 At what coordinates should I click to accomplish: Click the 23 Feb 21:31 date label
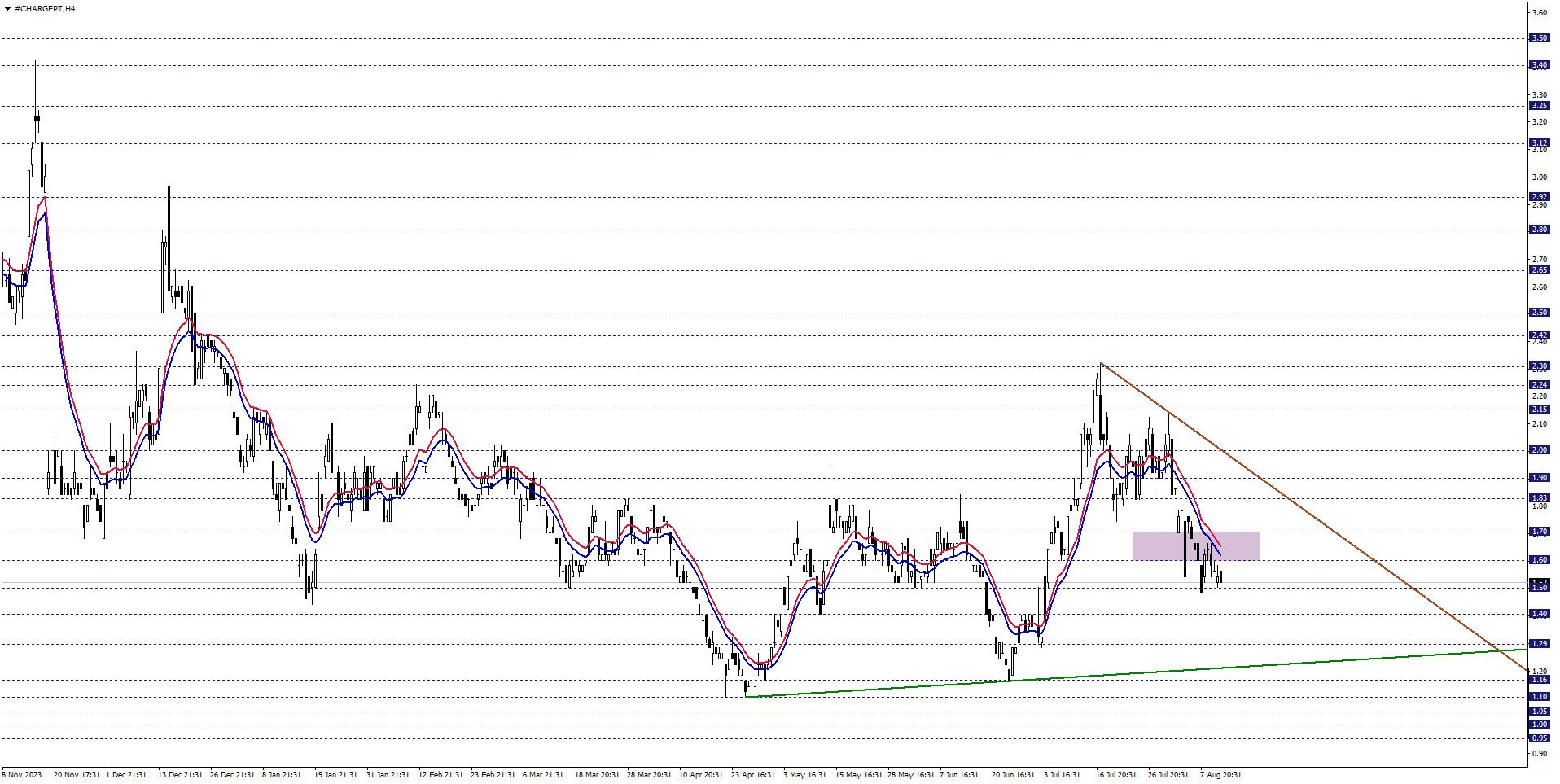tap(493, 775)
